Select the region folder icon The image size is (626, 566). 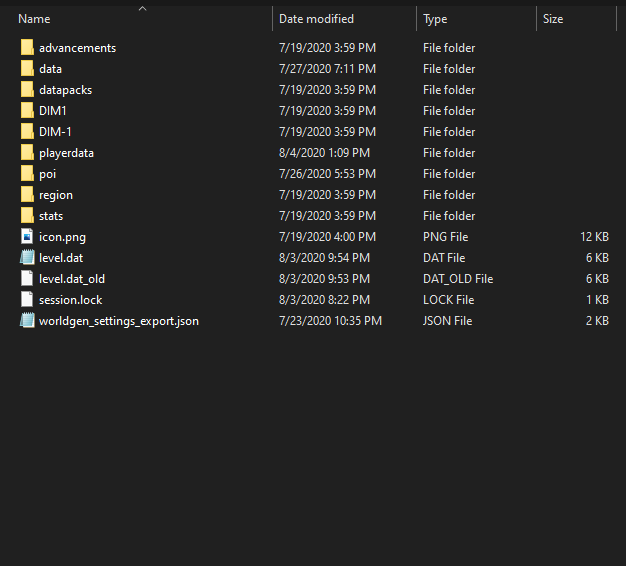[27, 195]
